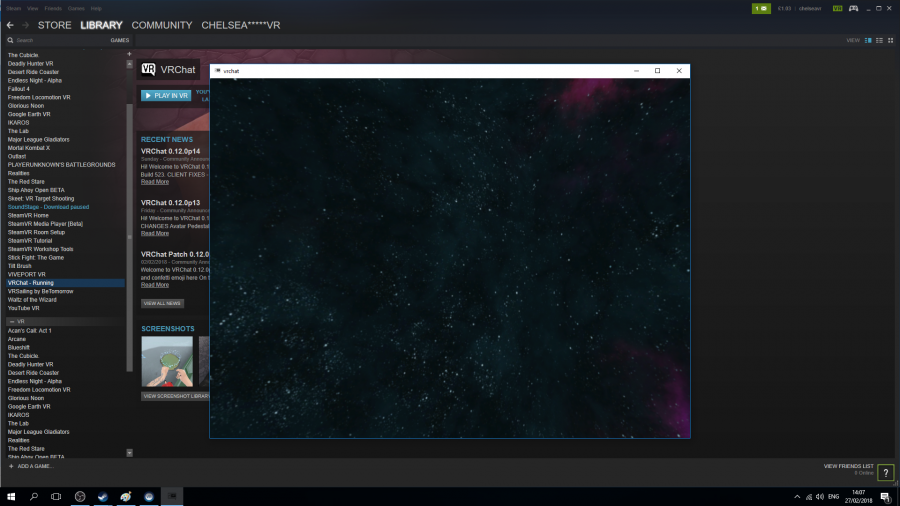Go to the COMMUNITY tab
900x506 pixels.
click(x=162, y=25)
